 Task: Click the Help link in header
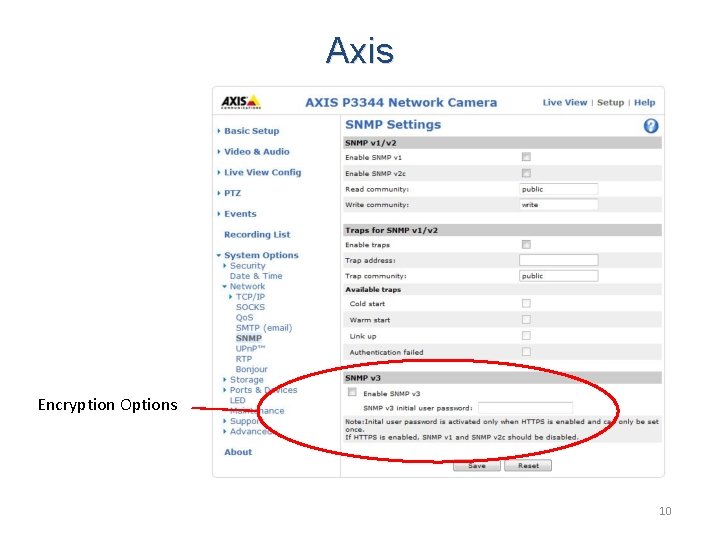click(x=645, y=102)
